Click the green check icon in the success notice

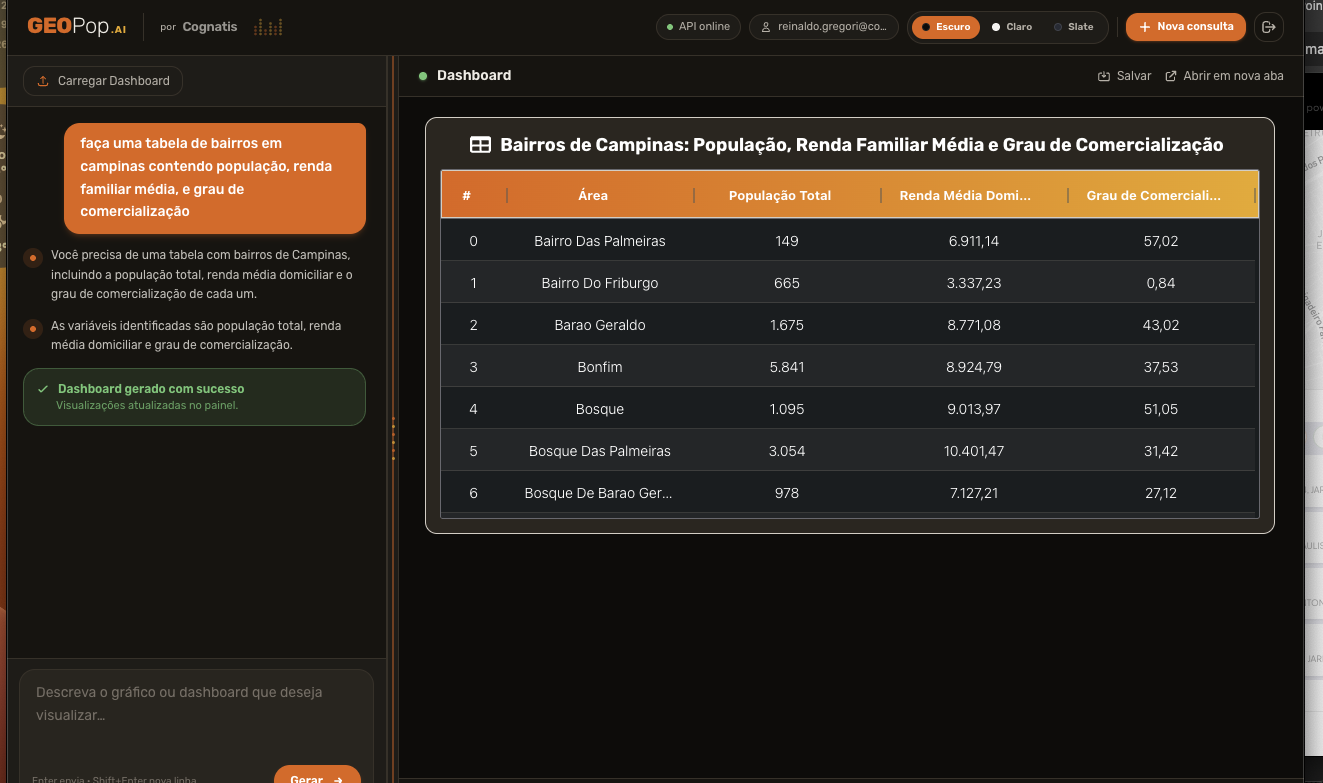coord(43,388)
